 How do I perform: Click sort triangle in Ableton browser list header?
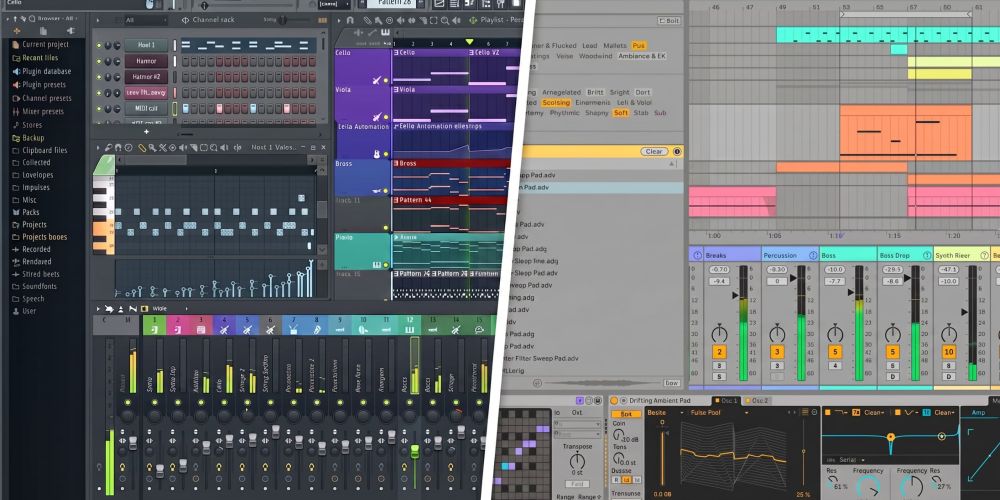(x=671, y=163)
